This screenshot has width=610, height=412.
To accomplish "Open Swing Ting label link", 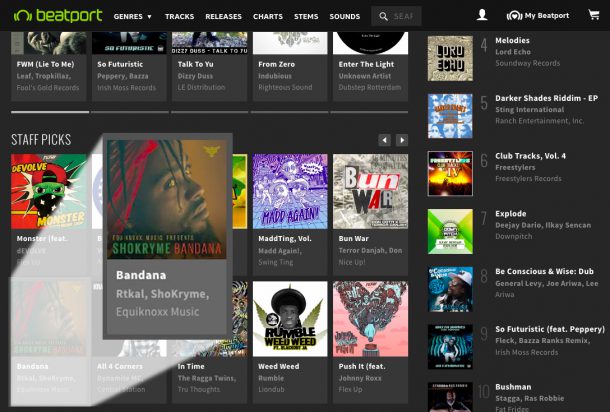I will [x=275, y=262].
